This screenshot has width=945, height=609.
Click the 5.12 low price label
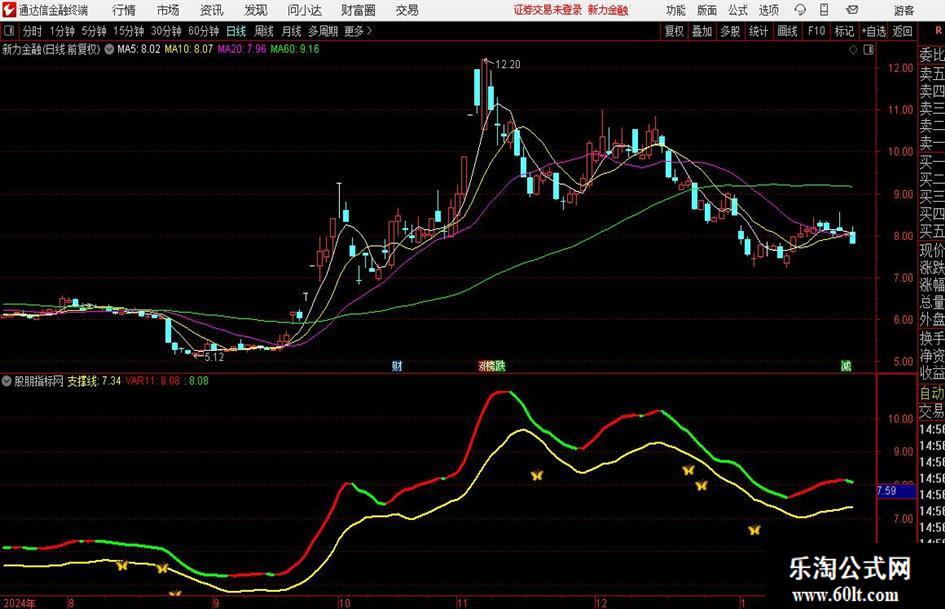click(214, 357)
